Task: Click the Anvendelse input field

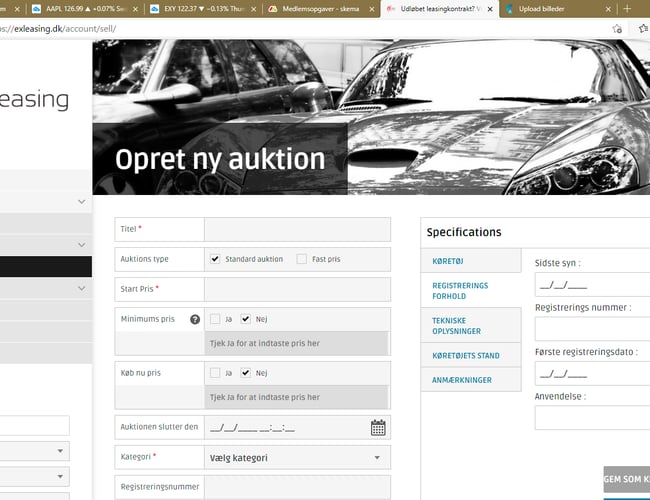Action: coord(592,418)
